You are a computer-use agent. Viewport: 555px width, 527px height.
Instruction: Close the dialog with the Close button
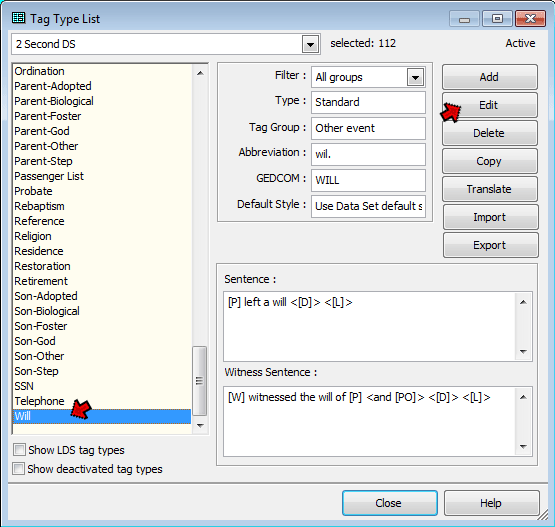coord(390,503)
